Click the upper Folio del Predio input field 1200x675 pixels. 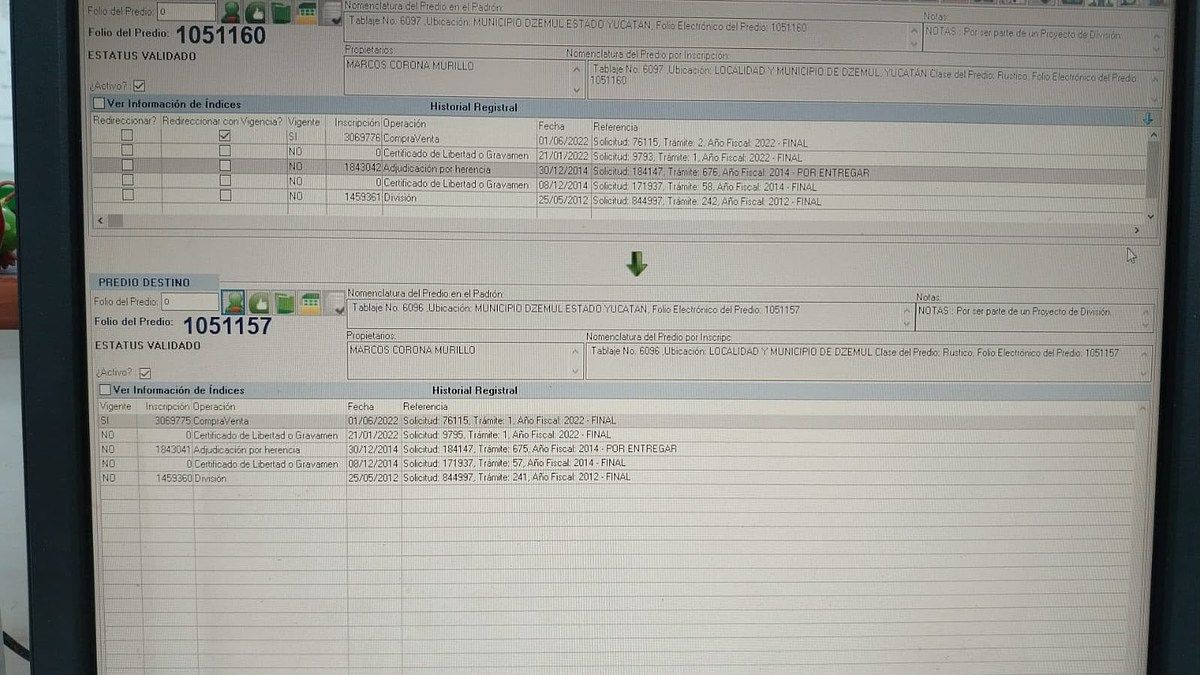coord(186,12)
